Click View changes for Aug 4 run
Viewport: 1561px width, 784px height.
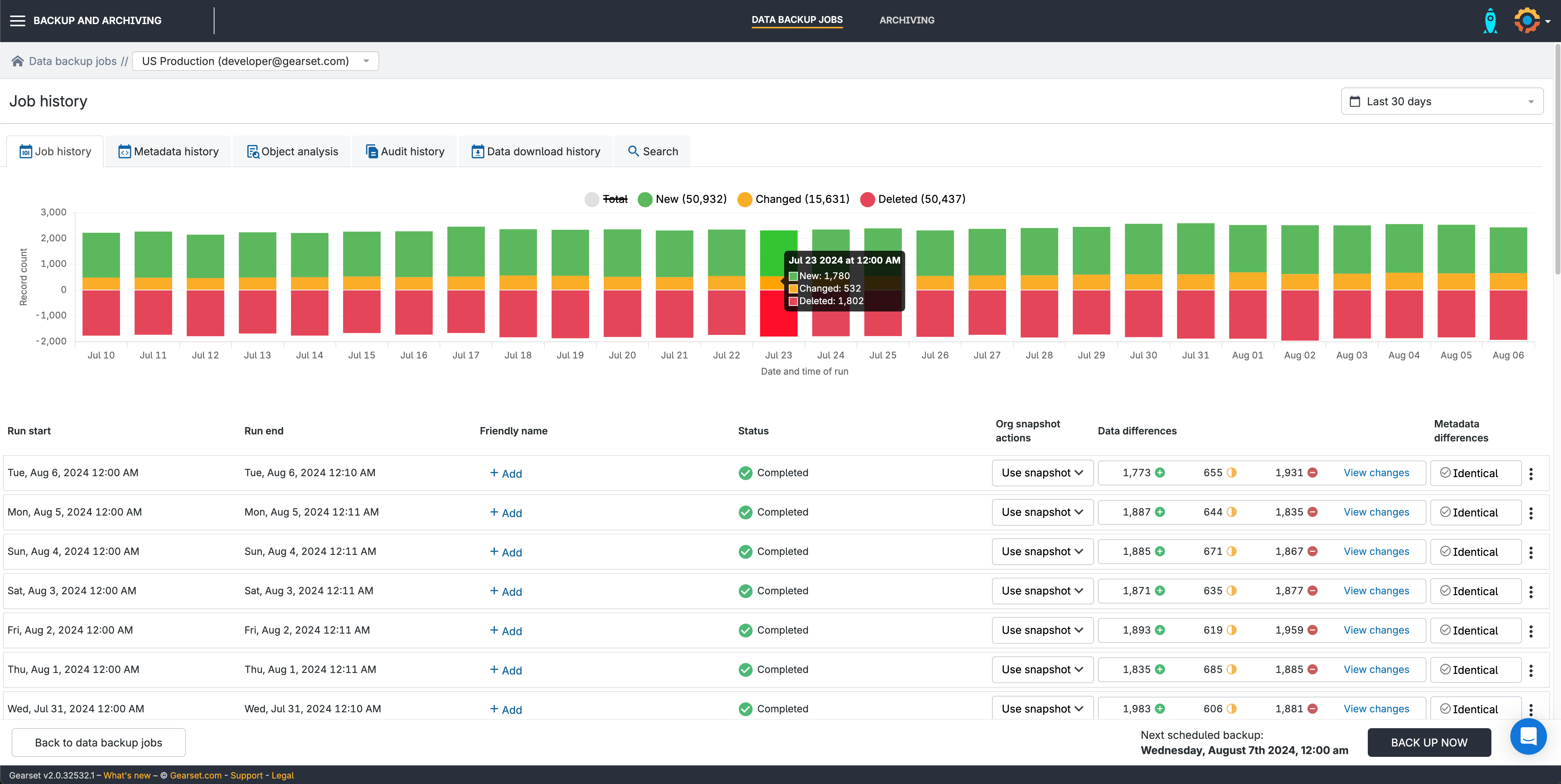(x=1376, y=552)
